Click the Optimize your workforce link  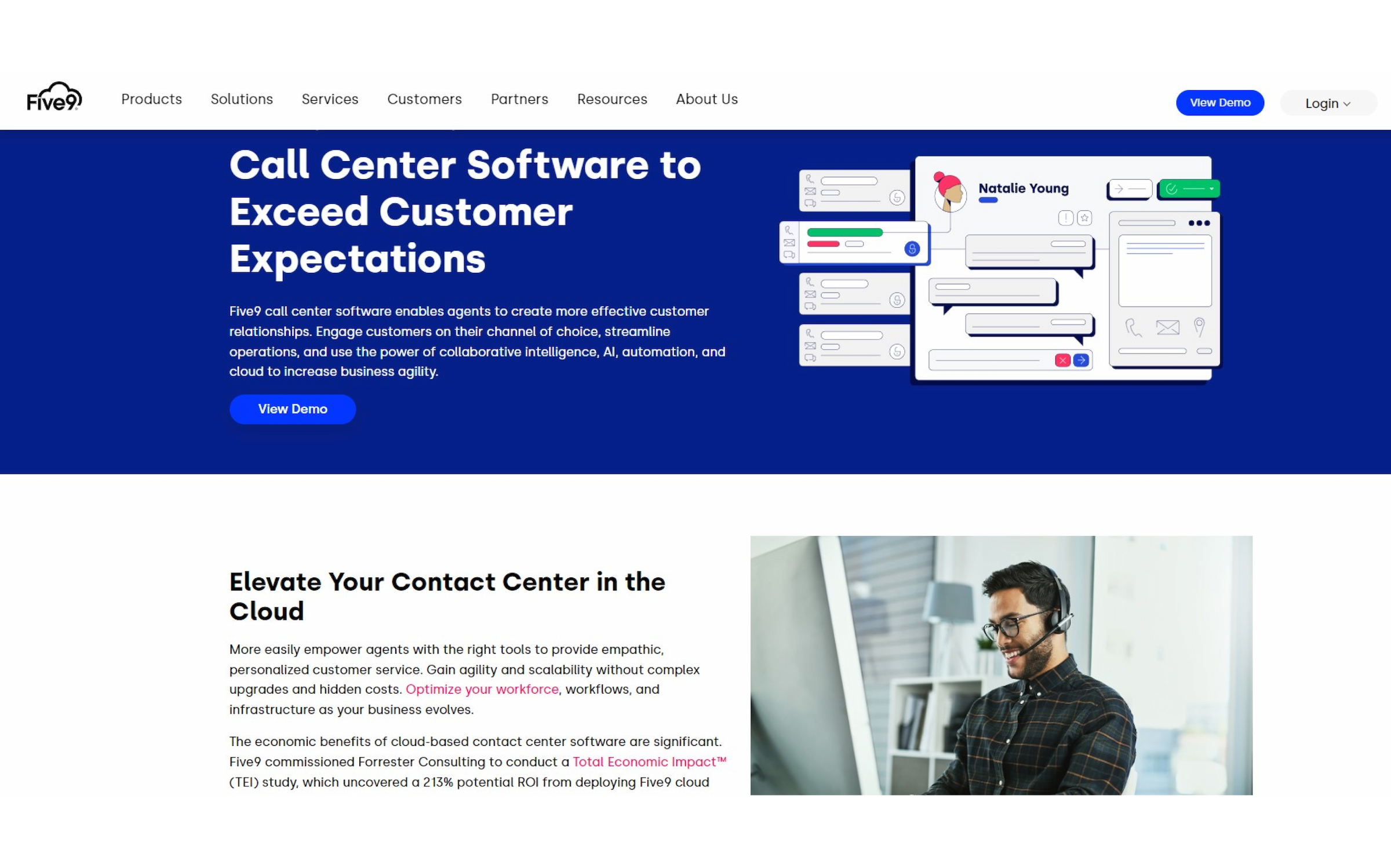pyautogui.click(x=482, y=689)
